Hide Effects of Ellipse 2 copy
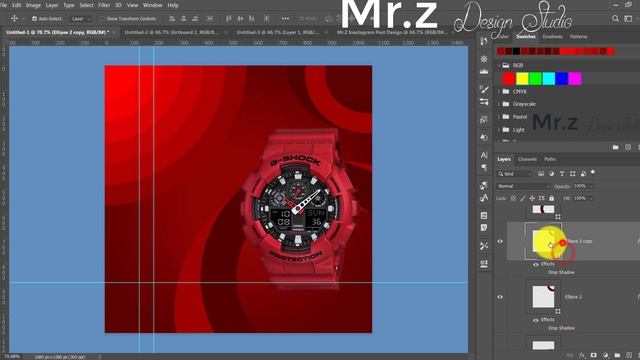This screenshot has height=360, width=640. coord(536,264)
